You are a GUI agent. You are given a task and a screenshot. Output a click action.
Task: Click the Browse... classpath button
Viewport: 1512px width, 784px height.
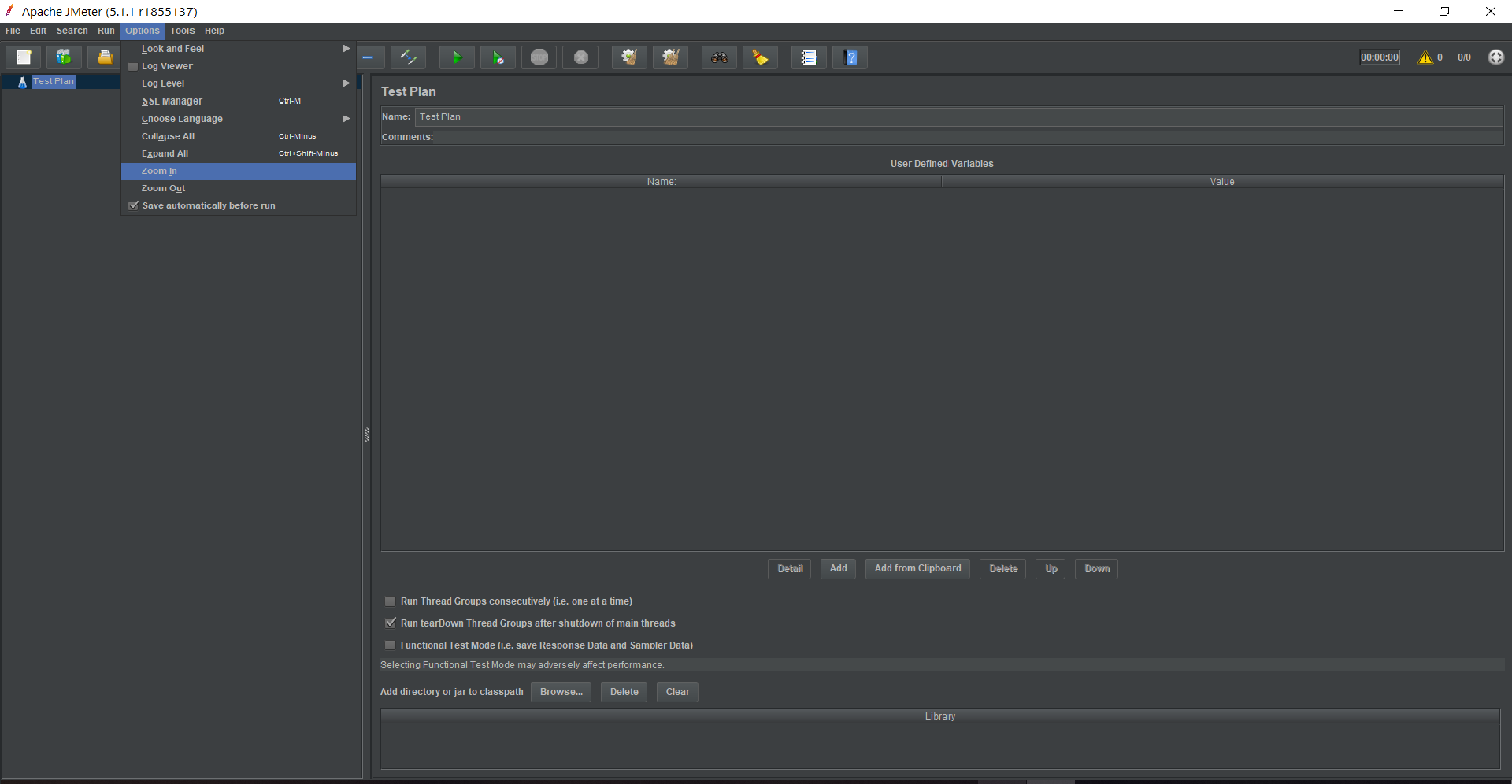[x=561, y=692]
